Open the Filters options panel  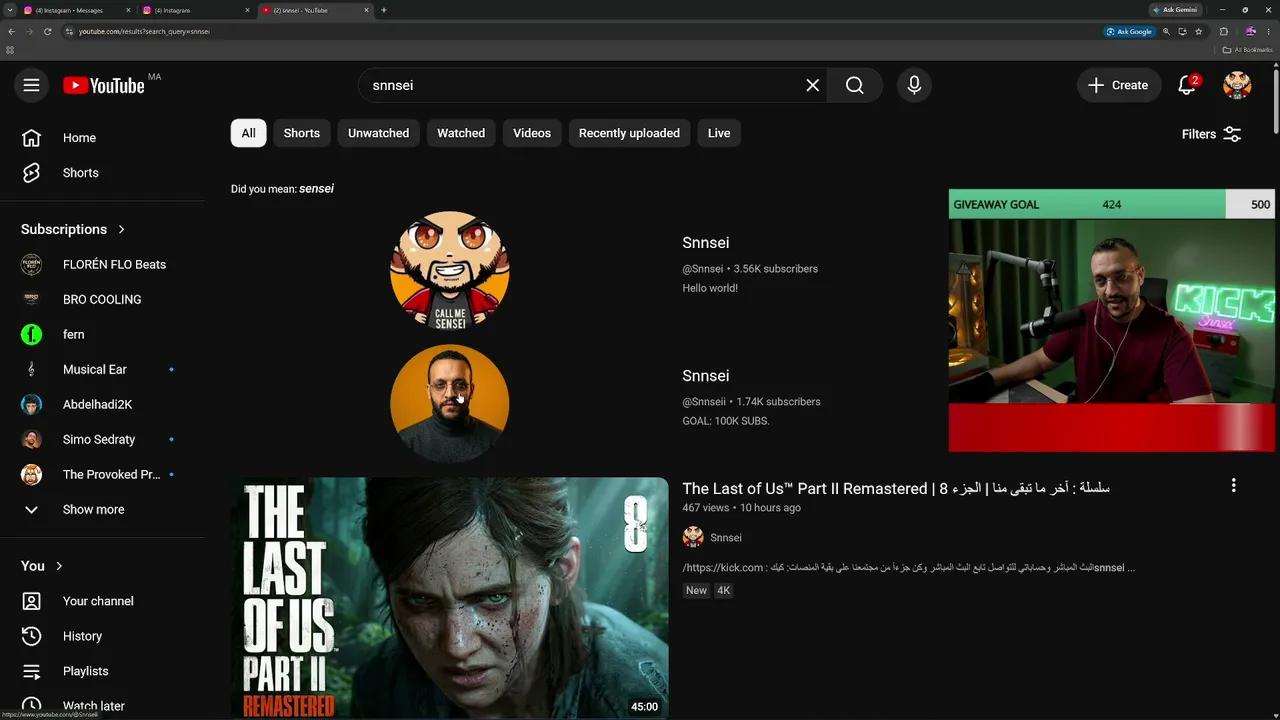tap(1212, 134)
